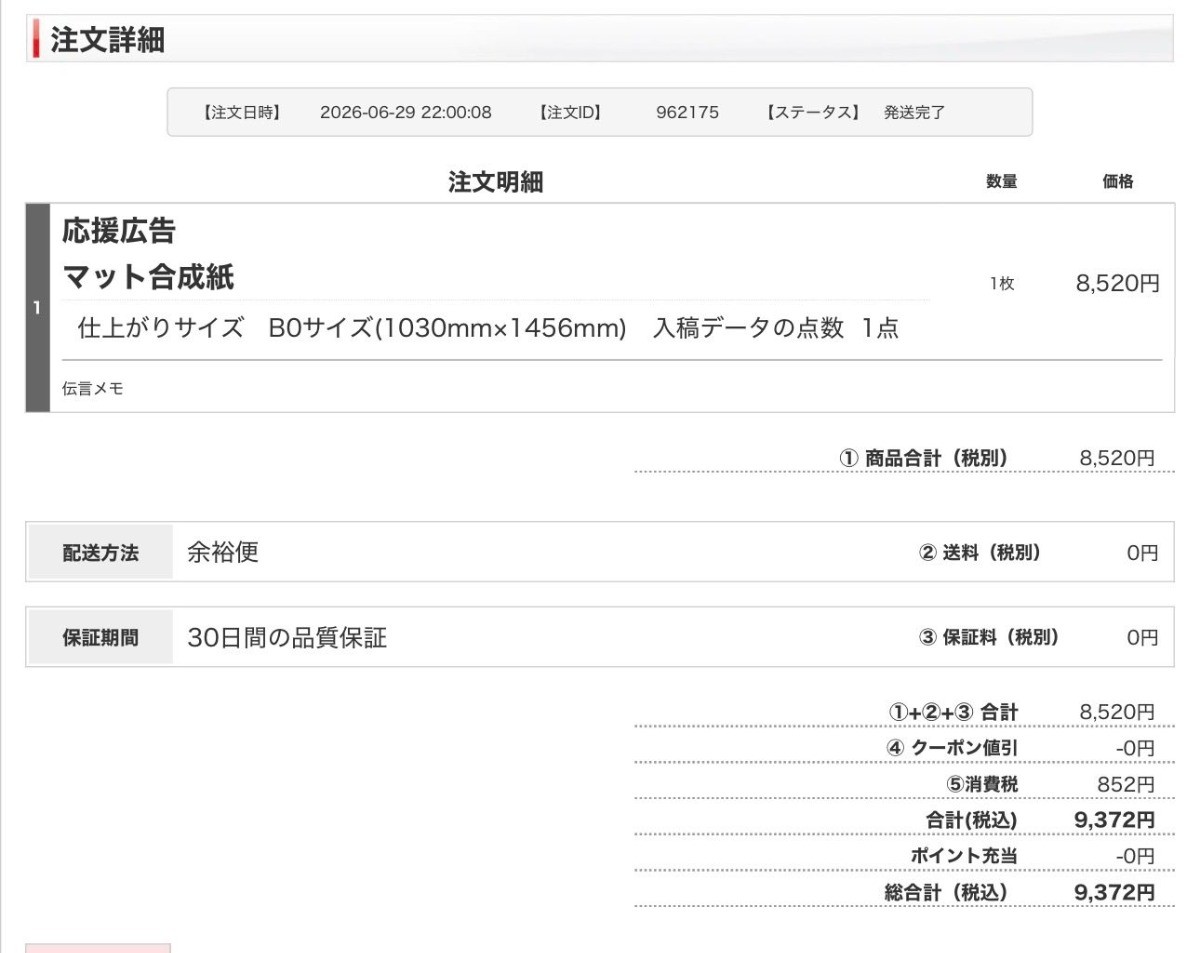Viewport: 1200px width, 953px height.
Task: Click the item price 8,520円 in the order row
Action: pos(1117,283)
